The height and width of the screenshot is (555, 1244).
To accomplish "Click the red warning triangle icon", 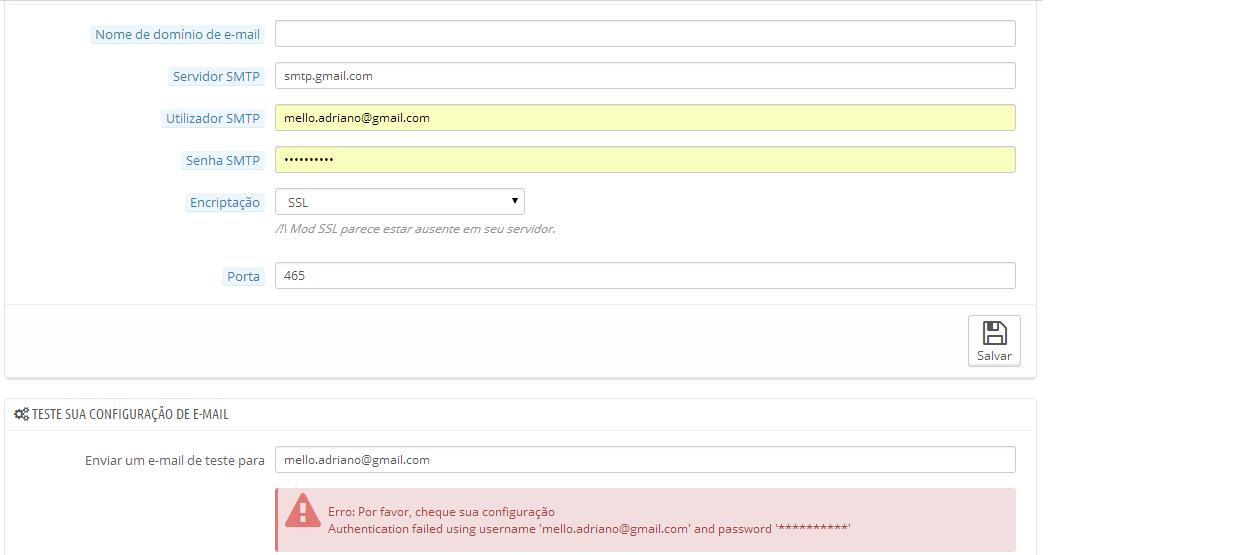I will pos(302,510).
